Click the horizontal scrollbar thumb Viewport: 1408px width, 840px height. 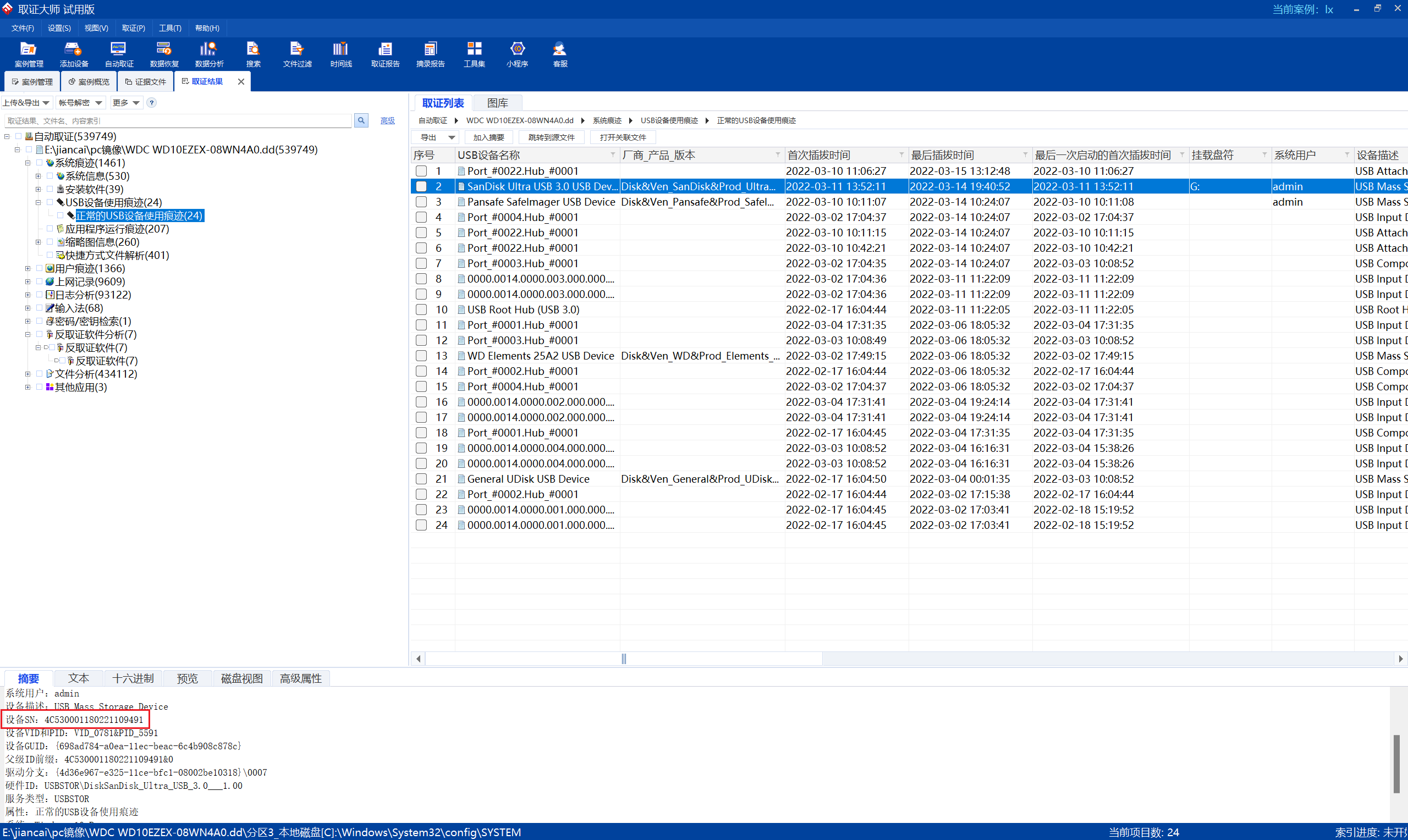click(624, 659)
